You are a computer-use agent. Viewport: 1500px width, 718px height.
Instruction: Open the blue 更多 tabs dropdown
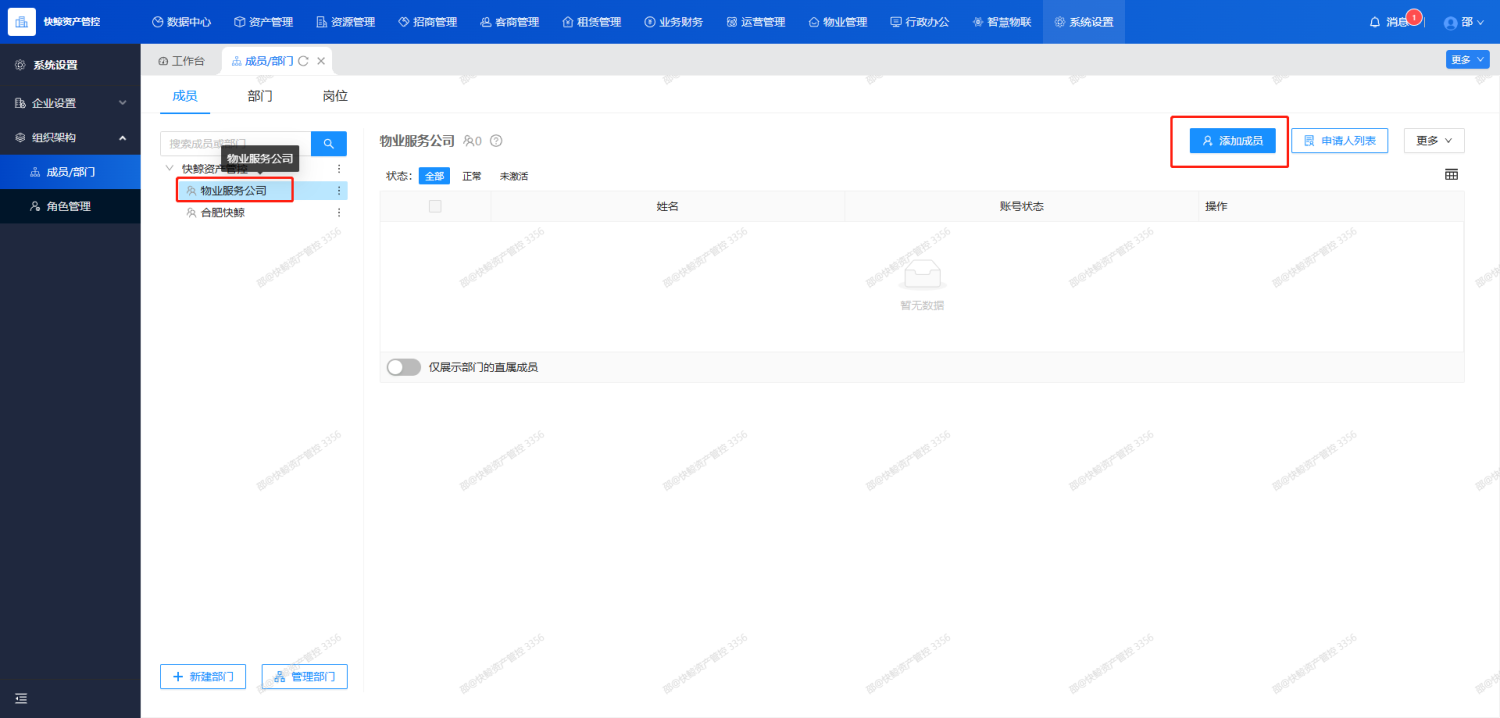tap(1467, 59)
